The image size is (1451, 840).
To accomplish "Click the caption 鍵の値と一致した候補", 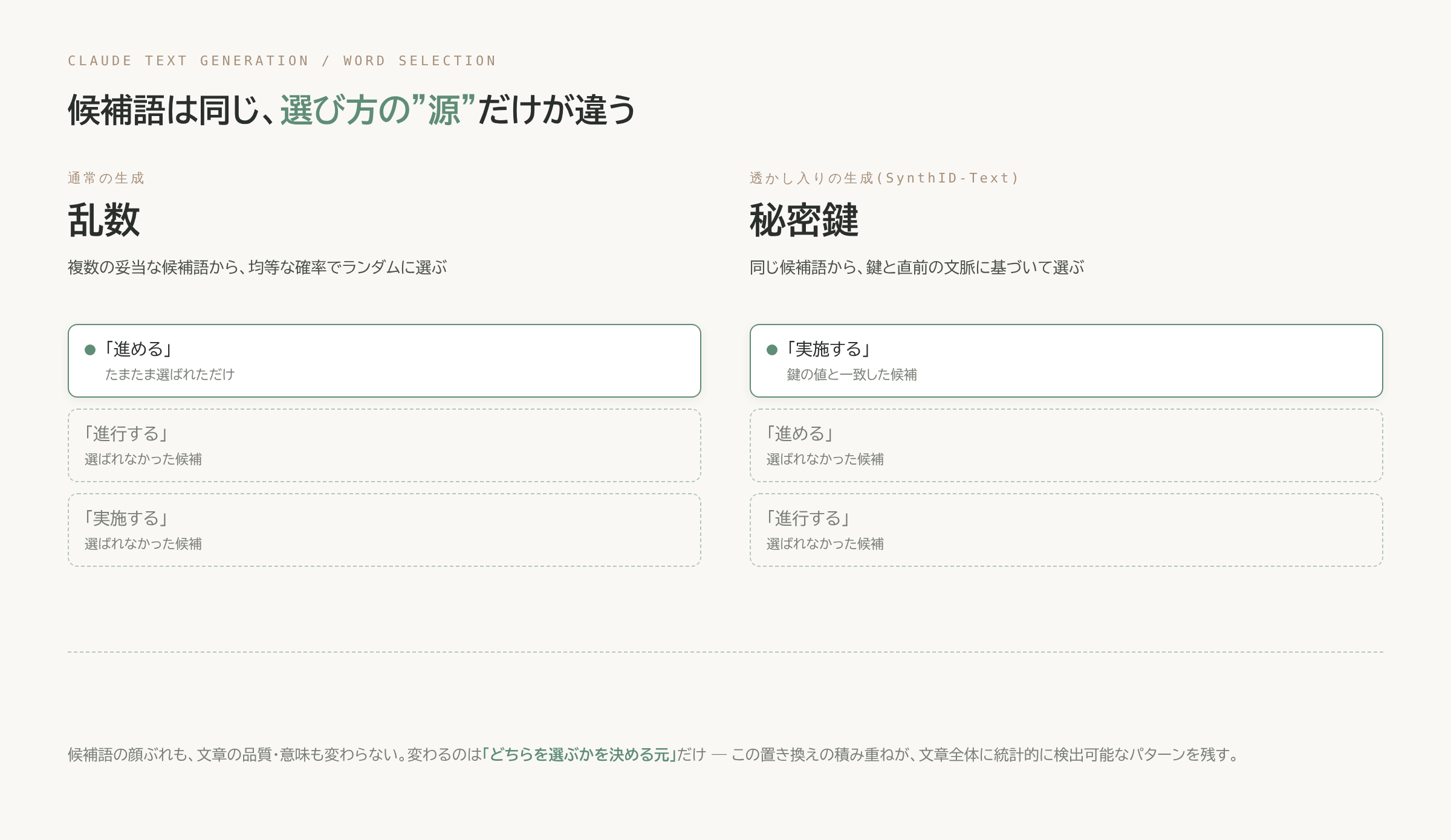I will tap(852, 375).
